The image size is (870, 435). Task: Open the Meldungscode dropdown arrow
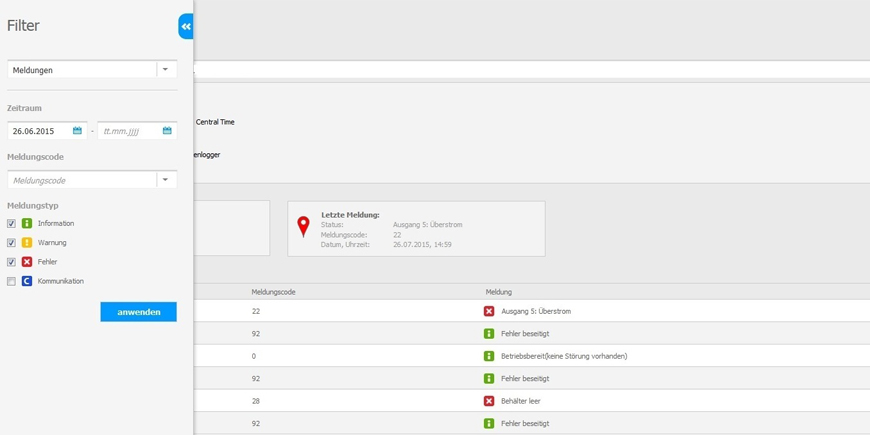[x=165, y=180]
